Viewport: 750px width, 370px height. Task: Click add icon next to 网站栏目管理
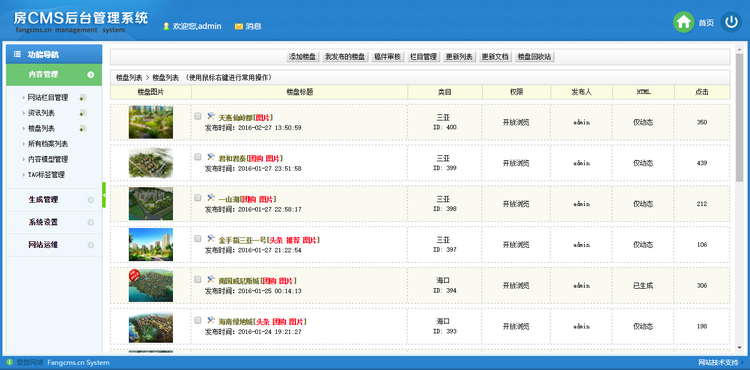83,98
